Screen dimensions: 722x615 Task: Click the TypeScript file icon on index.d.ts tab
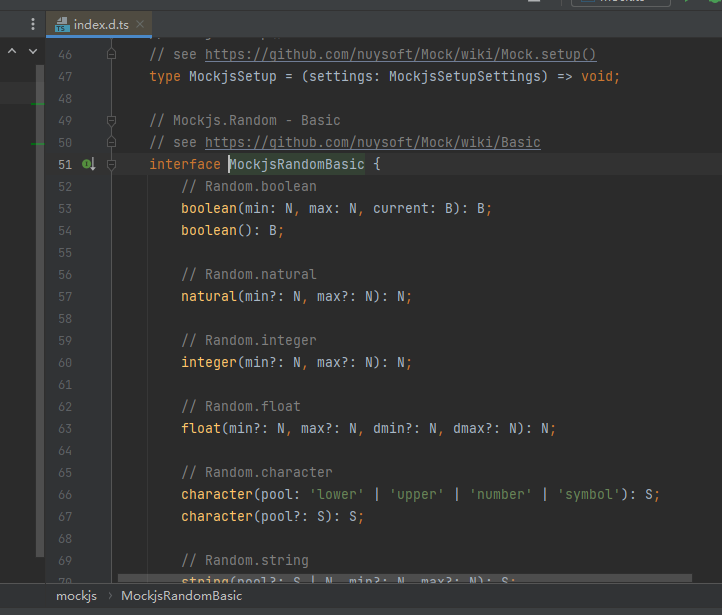click(x=62, y=23)
